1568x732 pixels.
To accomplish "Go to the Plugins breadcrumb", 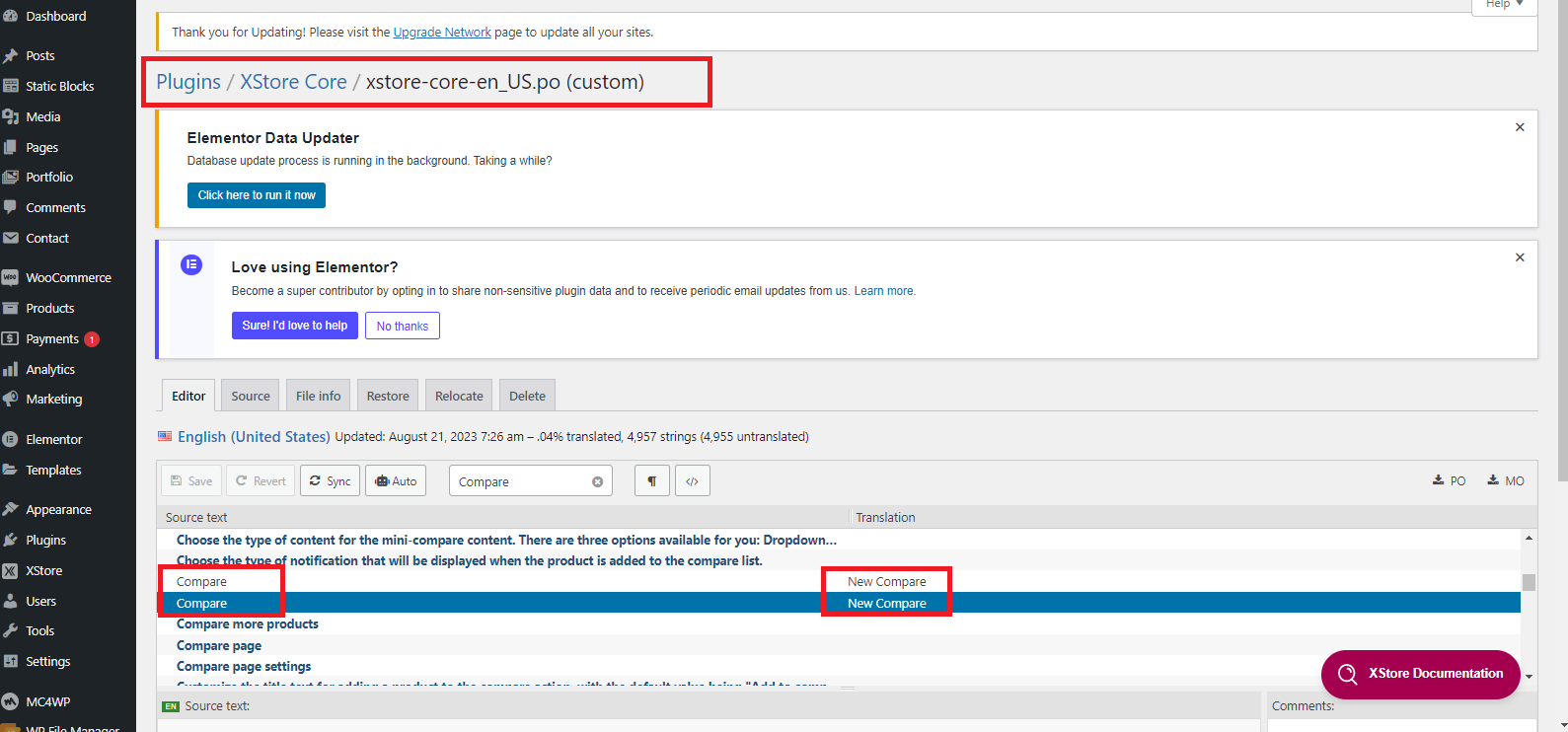I will [188, 82].
